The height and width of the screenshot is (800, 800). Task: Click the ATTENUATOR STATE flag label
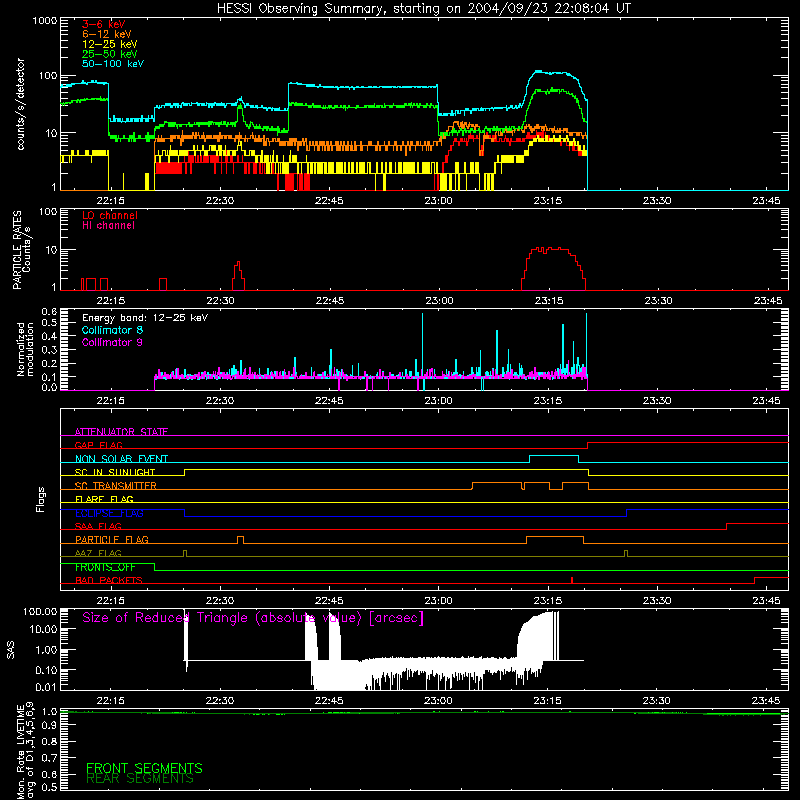(121, 432)
